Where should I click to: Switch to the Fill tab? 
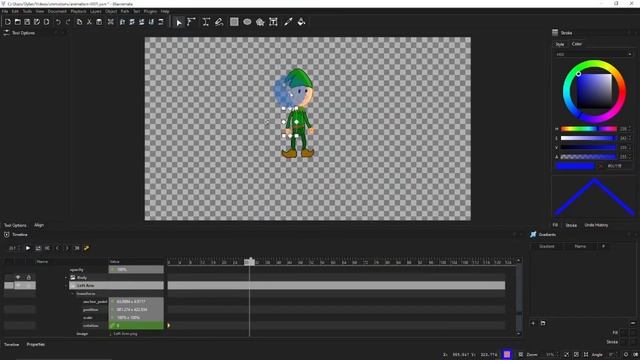point(555,225)
